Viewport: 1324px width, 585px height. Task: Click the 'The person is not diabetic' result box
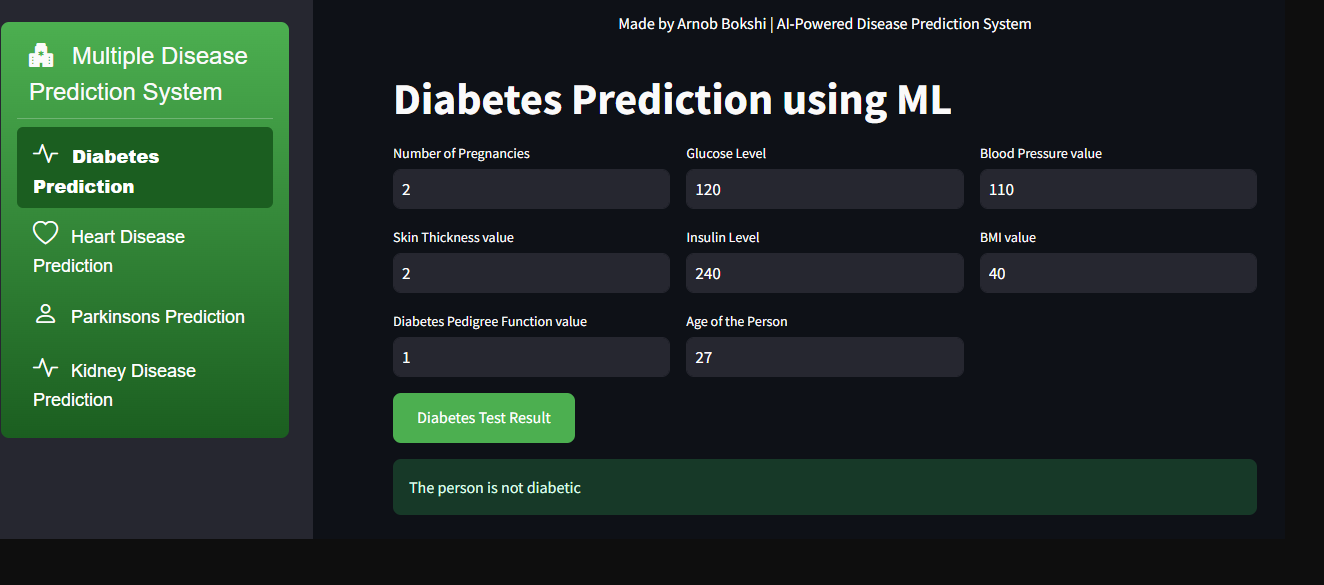click(825, 487)
